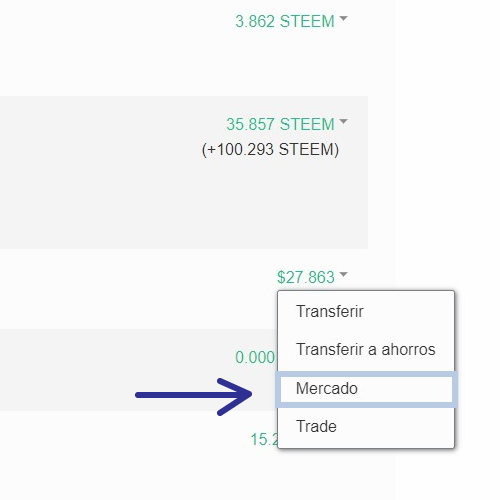
Task: Collapse the caret beside $27.863
Action: pos(343,274)
